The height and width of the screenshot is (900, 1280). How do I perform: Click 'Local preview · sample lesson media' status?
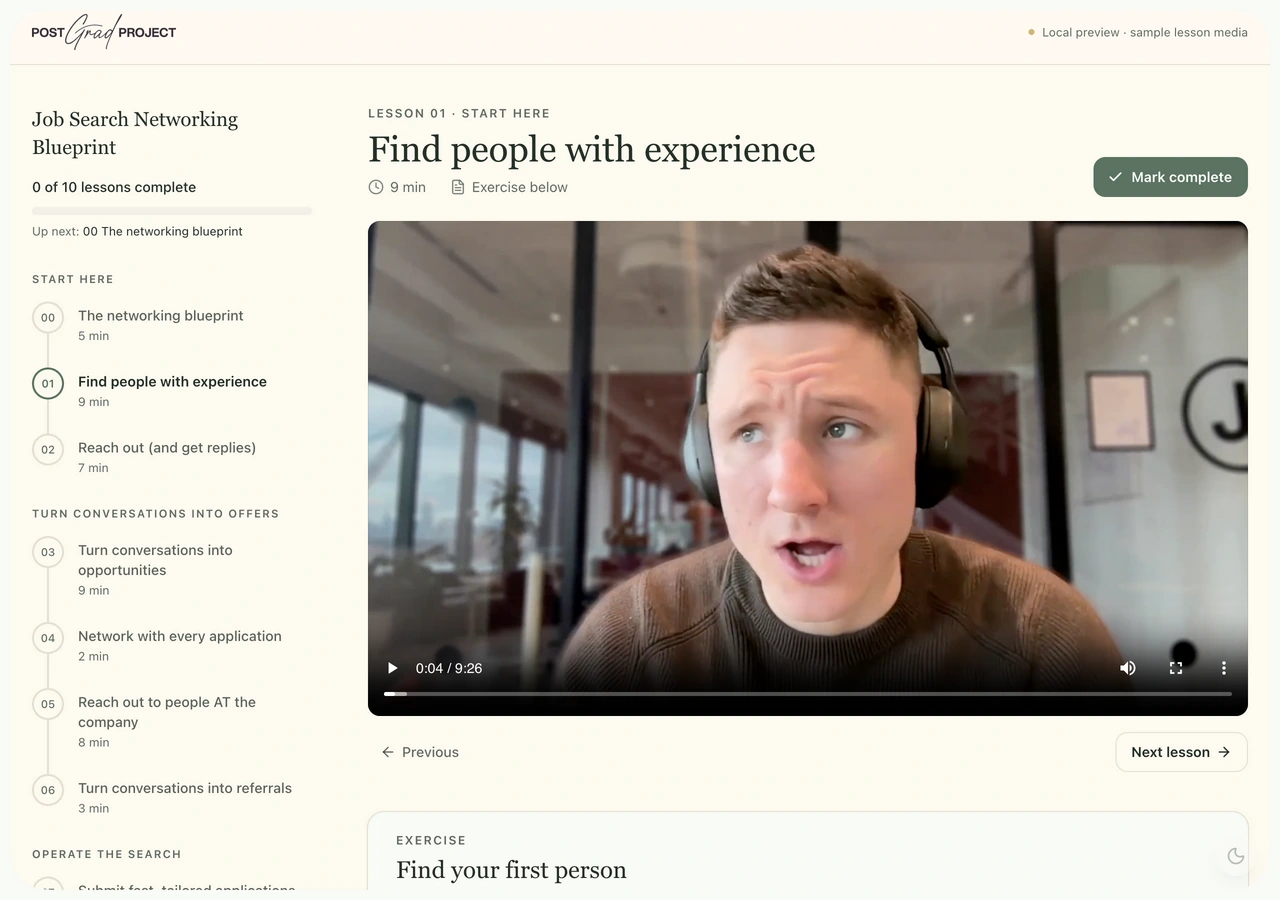(1145, 32)
